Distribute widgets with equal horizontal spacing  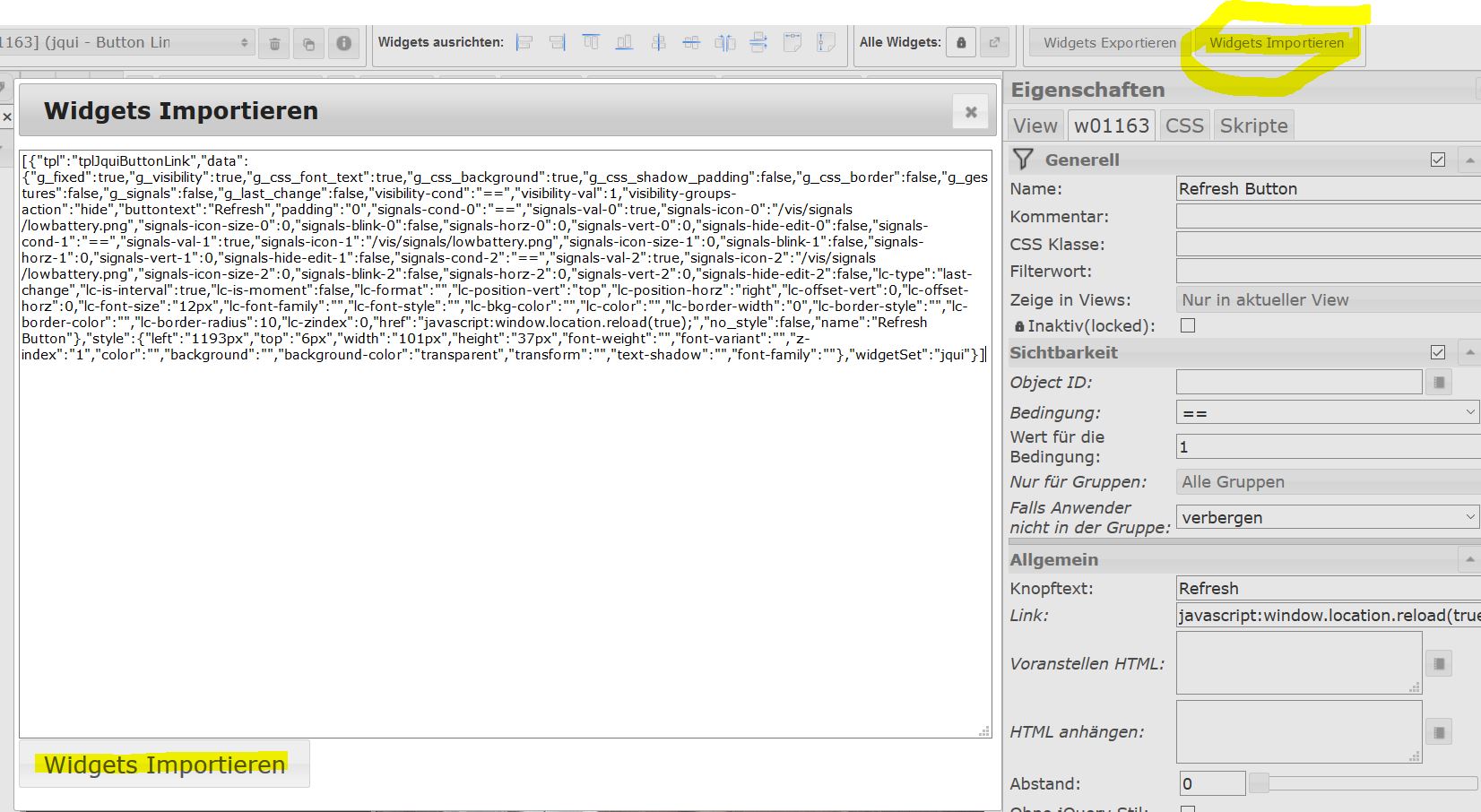coord(725,42)
